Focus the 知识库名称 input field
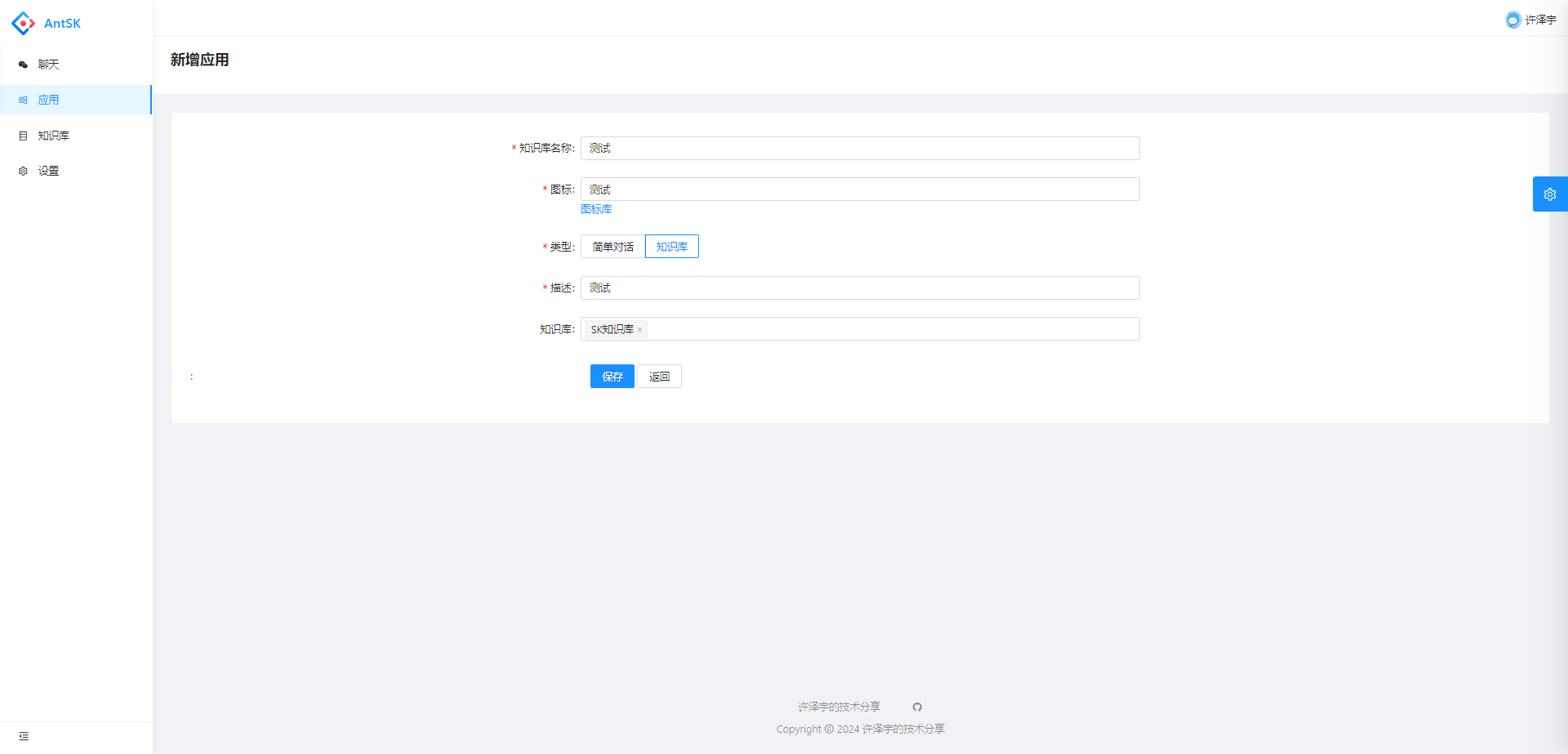Screen dimensions: 1568x754 pos(859,148)
